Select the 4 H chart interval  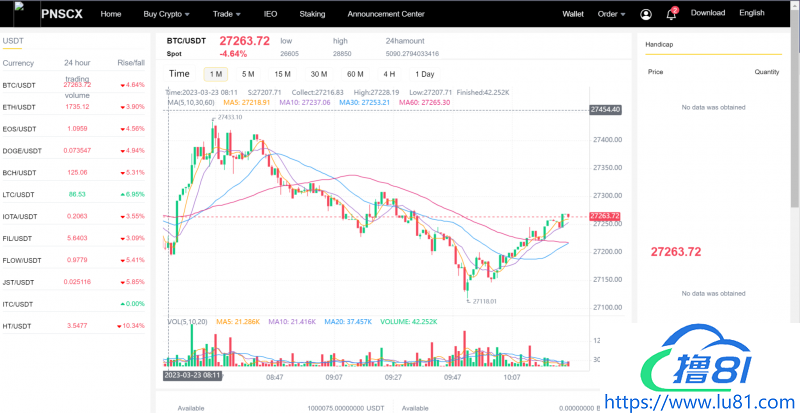389,74
